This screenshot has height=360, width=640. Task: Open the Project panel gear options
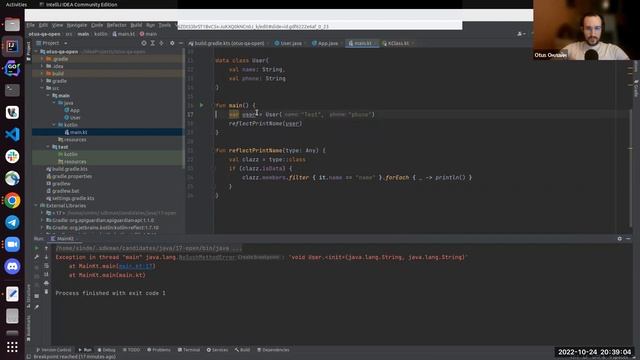click(172, 43)
